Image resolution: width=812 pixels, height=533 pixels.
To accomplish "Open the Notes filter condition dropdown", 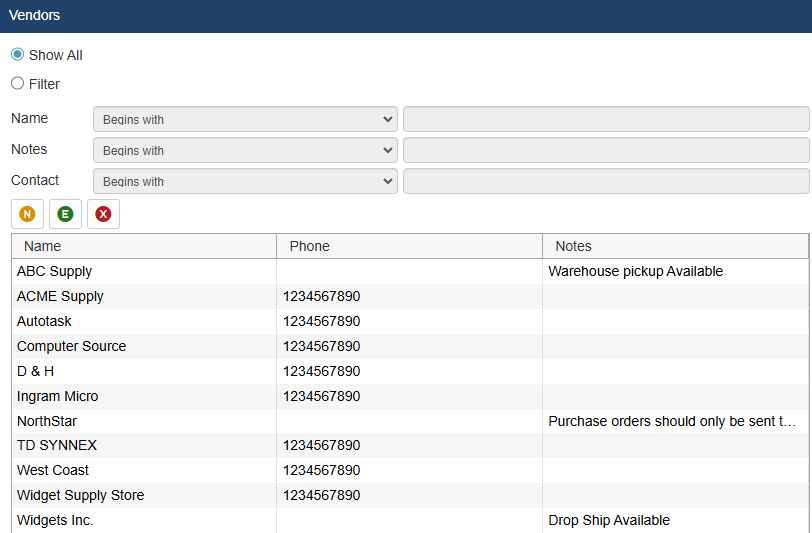I will click(245, 151).
